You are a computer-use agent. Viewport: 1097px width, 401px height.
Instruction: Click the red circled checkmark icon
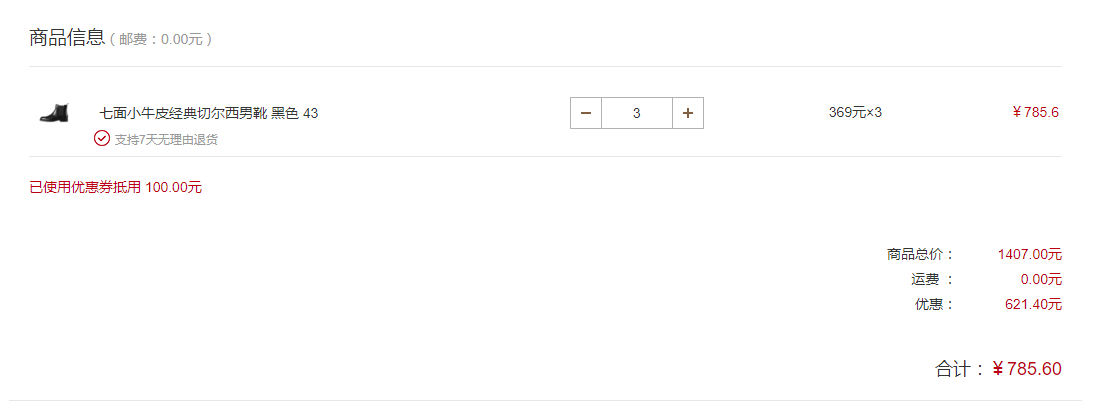pos(101,138)
